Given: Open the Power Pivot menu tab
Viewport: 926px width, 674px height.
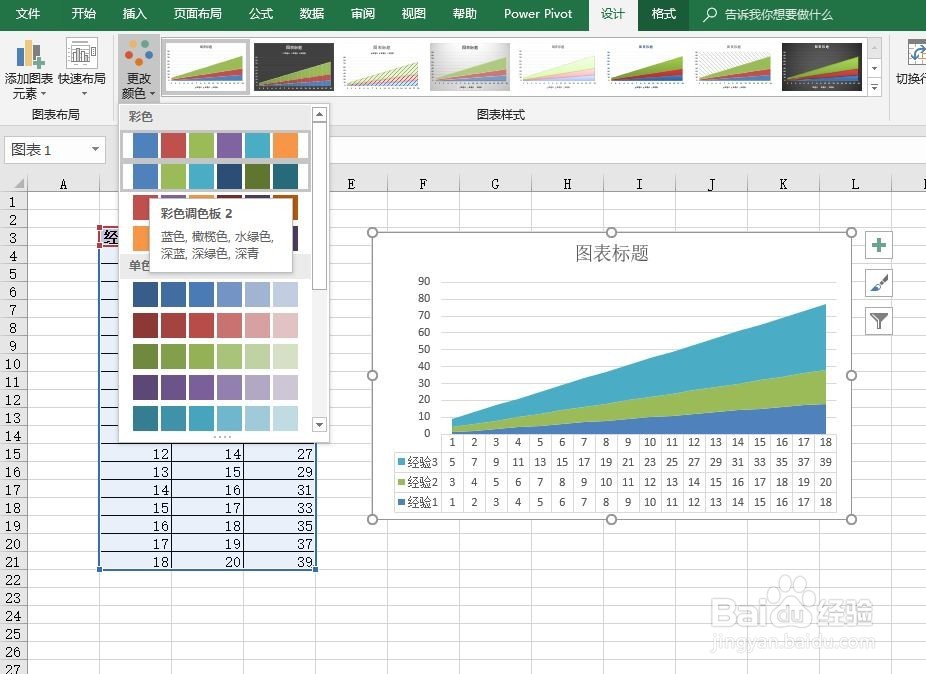Looking at the screenshot, I should tap(537, 14).
